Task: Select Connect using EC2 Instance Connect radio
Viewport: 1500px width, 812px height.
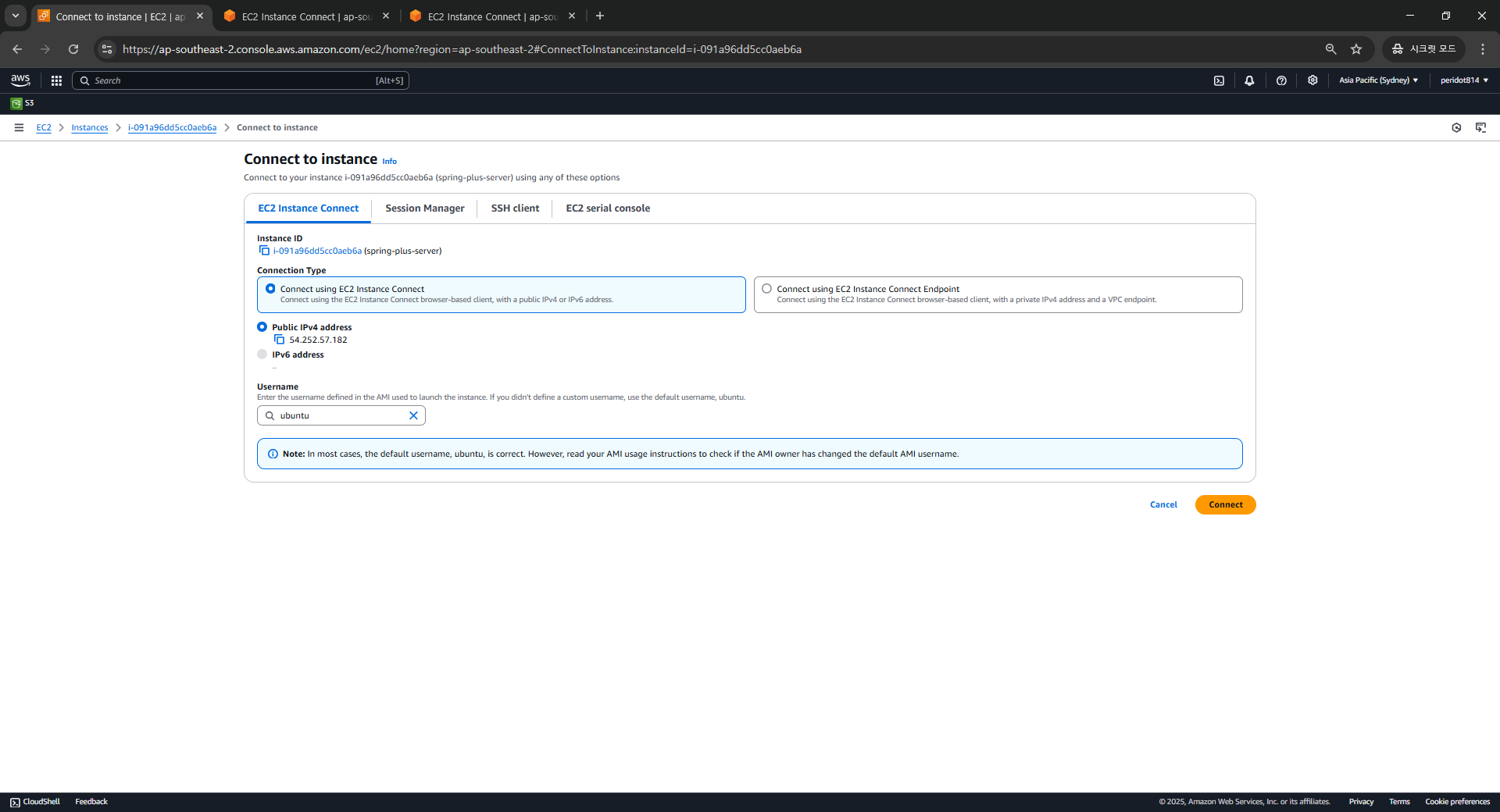Action: (x=270, y=289)
